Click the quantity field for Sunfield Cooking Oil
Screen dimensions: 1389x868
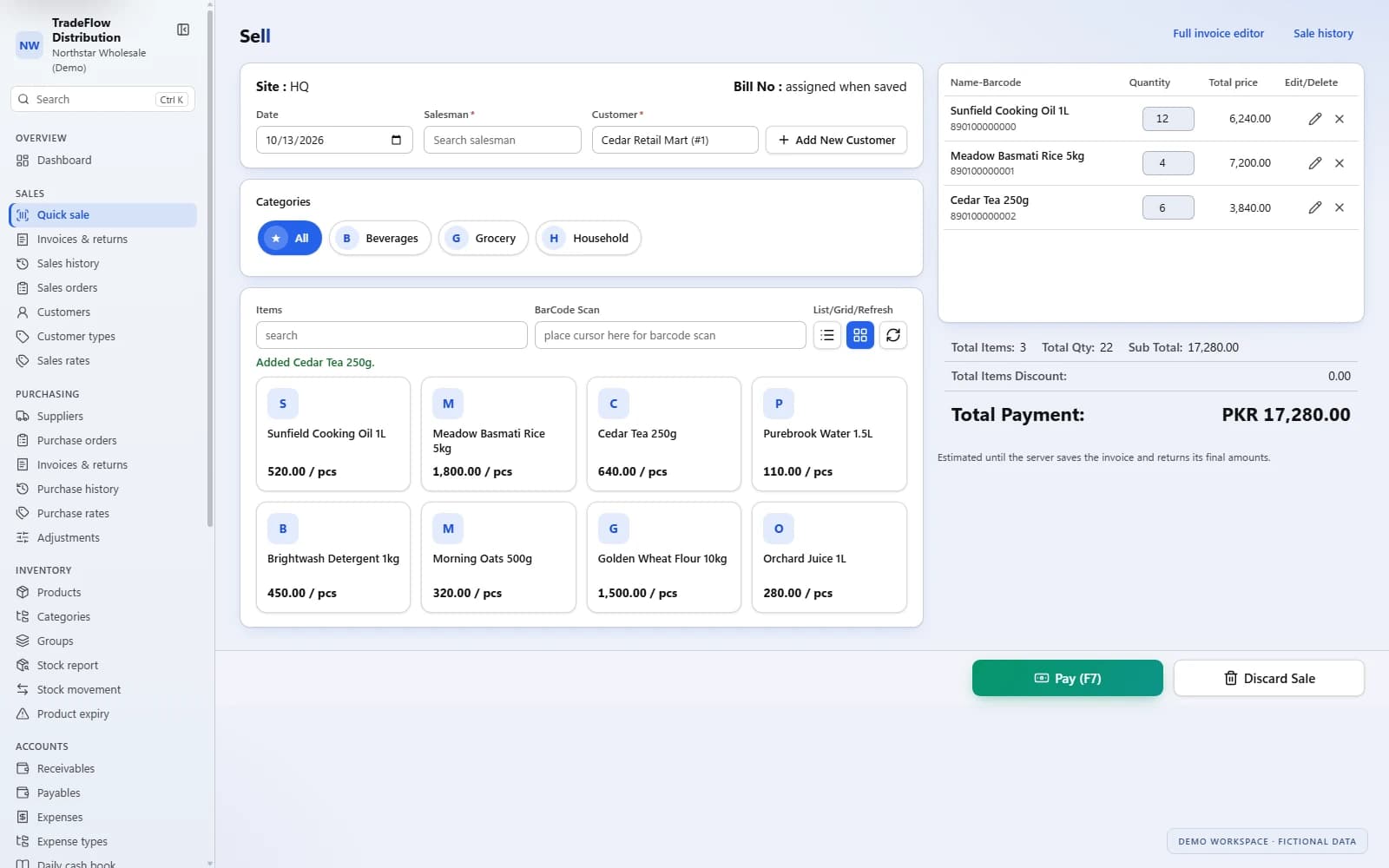pos(1168,119)
